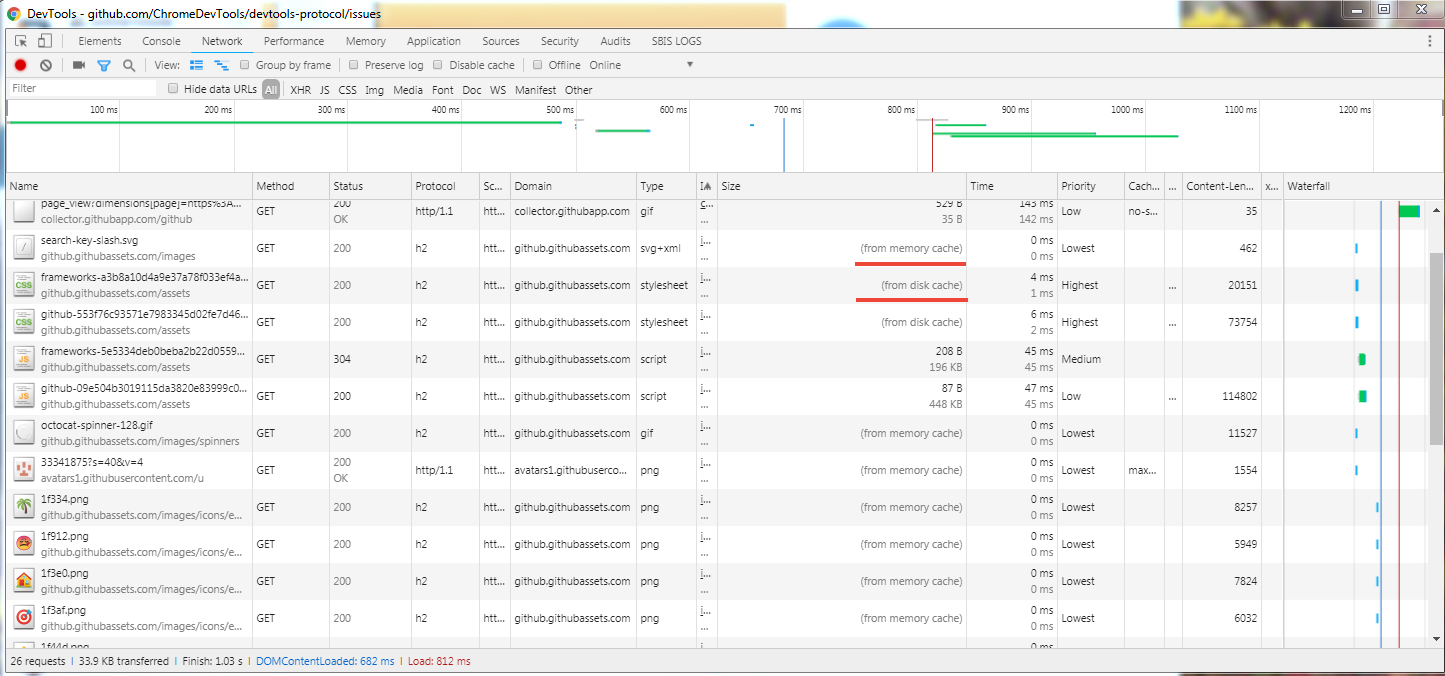Viewport: 1445px width, 676px height.
Task: Clear the network log with the clear icon
Action: click(x=45, y=64)
